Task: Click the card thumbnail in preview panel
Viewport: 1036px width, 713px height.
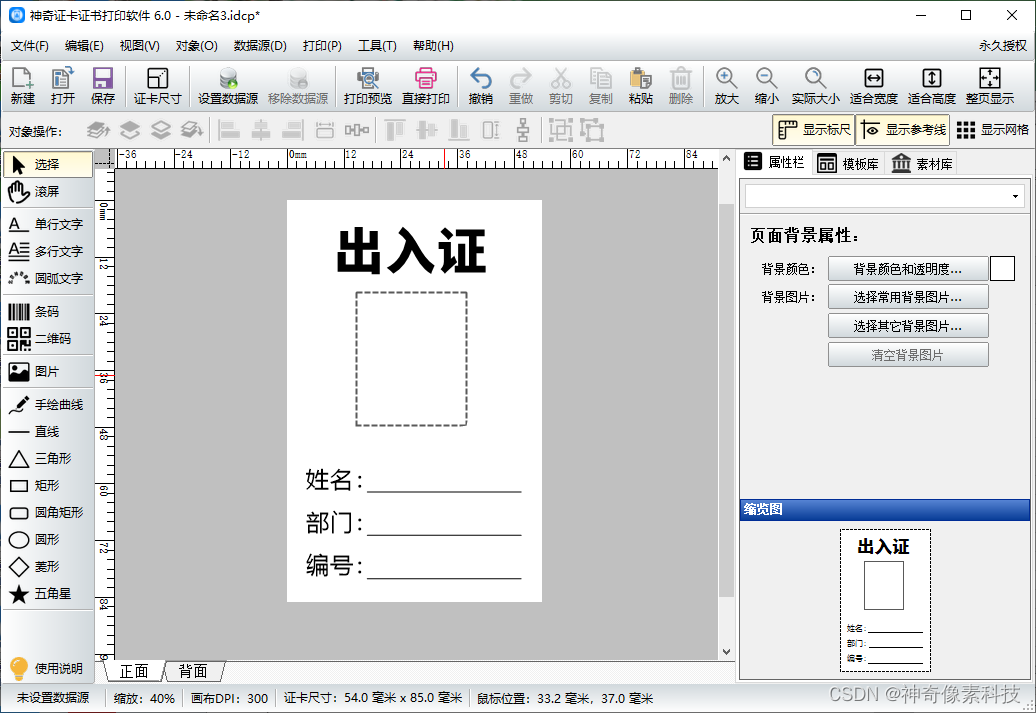Action: pos(884,600)
